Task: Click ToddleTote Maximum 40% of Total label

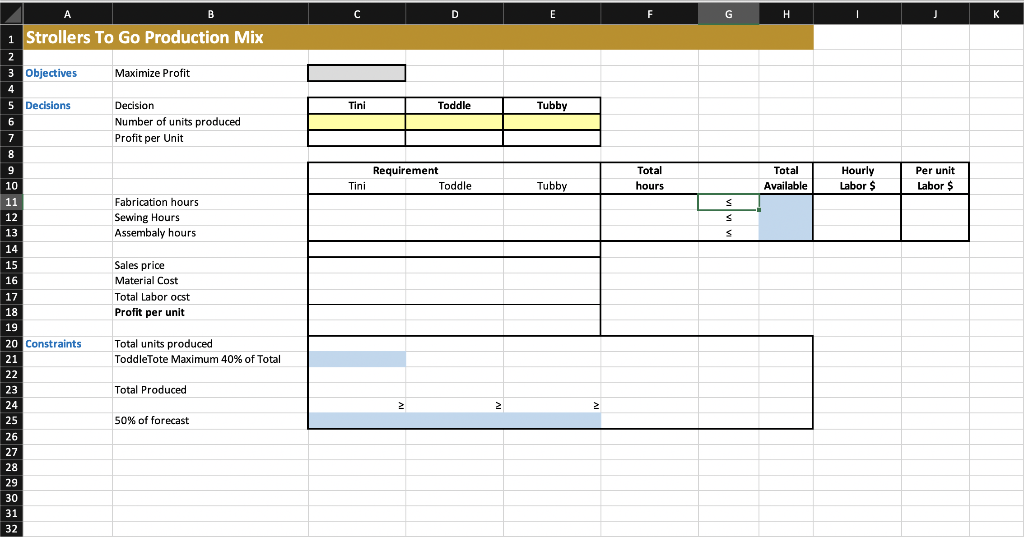Action: point(197,359)
